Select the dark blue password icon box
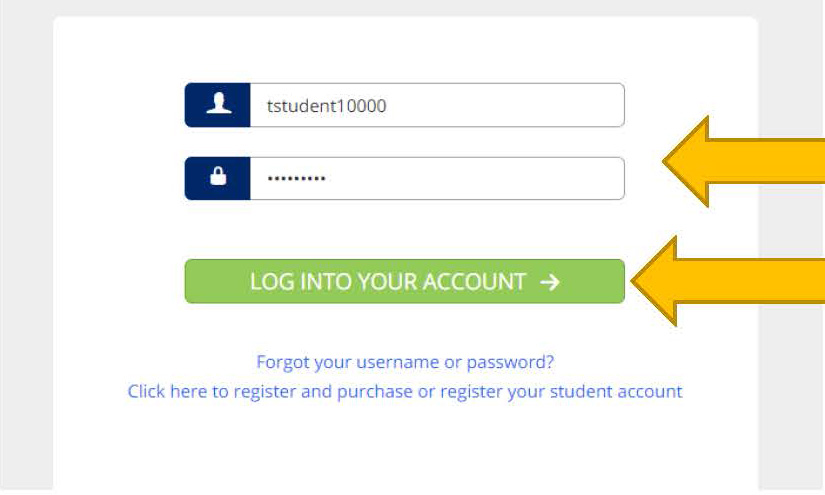The image size is (825, 495). tap(217, 178)
